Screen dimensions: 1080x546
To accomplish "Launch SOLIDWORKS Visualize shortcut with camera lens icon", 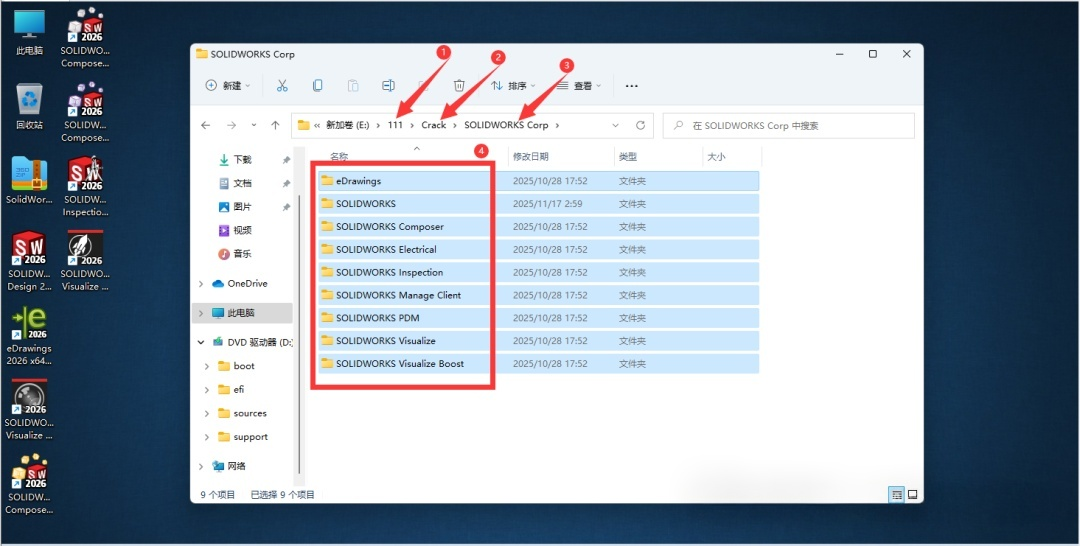I will pyautogui.click(x=29, y=410).
